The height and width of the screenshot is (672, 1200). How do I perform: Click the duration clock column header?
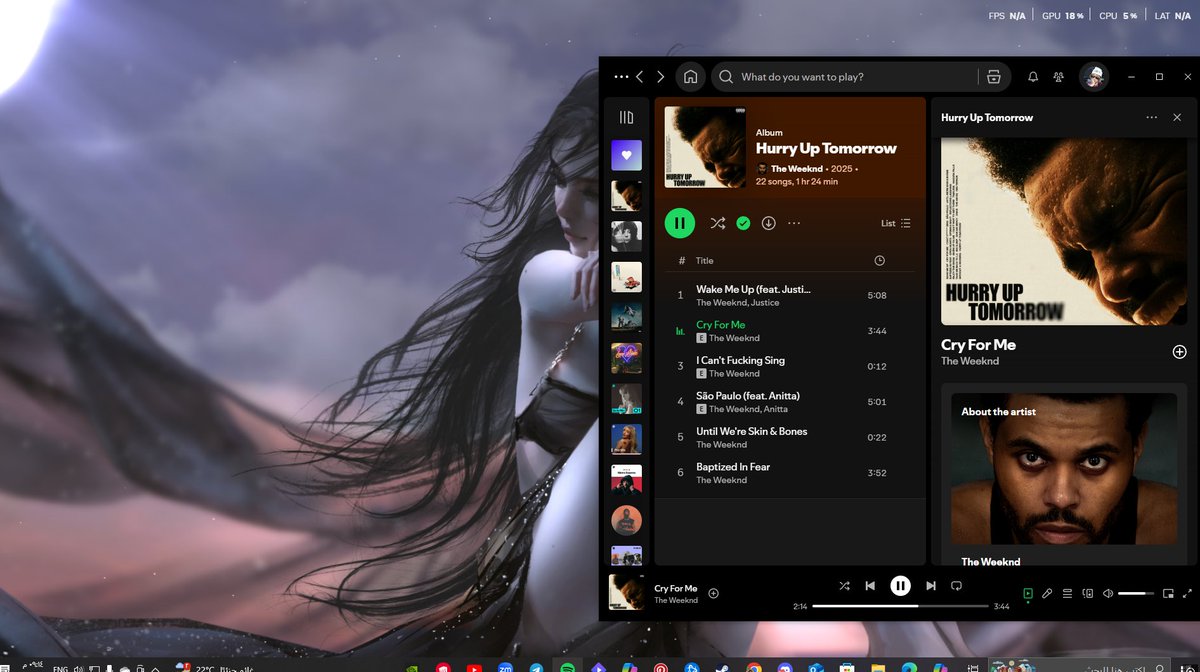click(x=879, y=260)
